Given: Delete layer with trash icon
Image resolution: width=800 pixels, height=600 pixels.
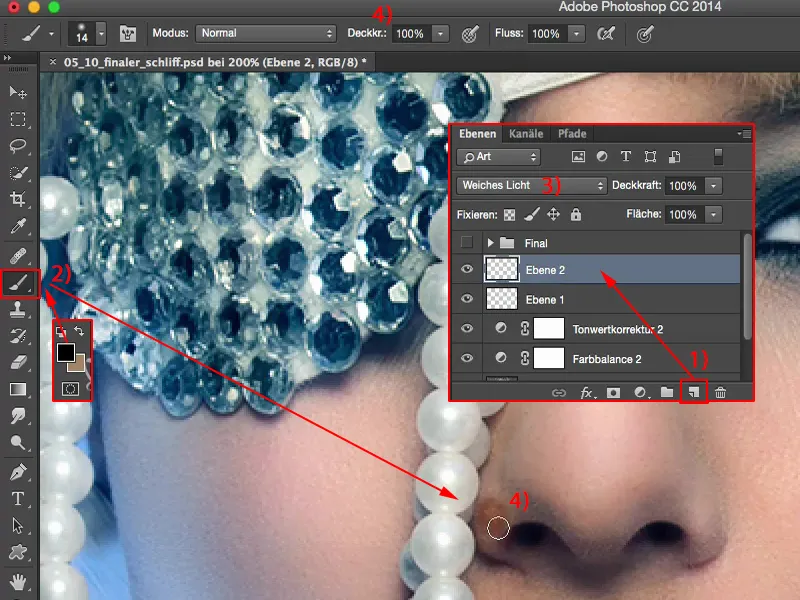Looking at the screenshot, I should pyautogui.click(x=720, y=392).
